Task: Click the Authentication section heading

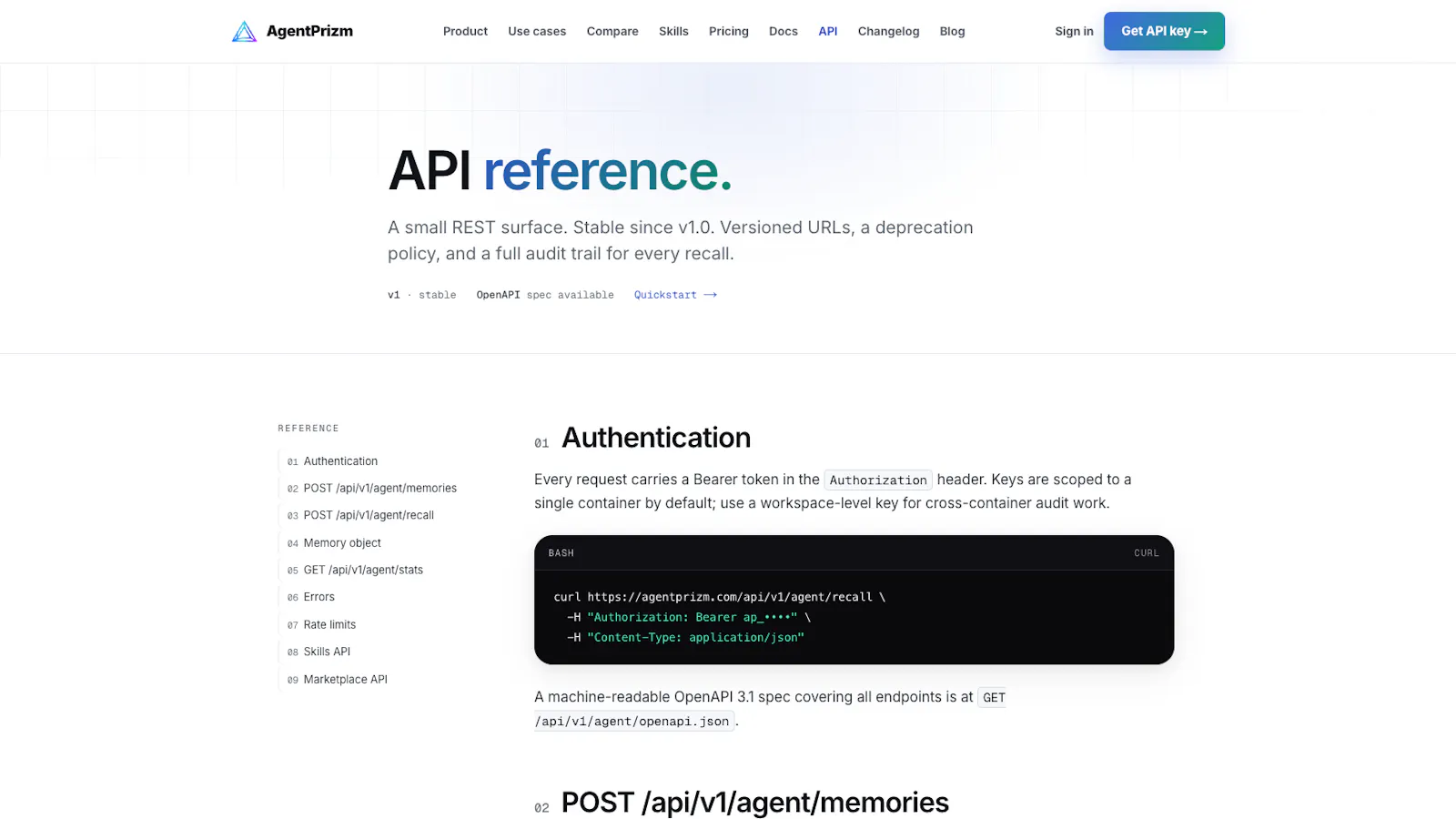Action: [x=656, y=438]
